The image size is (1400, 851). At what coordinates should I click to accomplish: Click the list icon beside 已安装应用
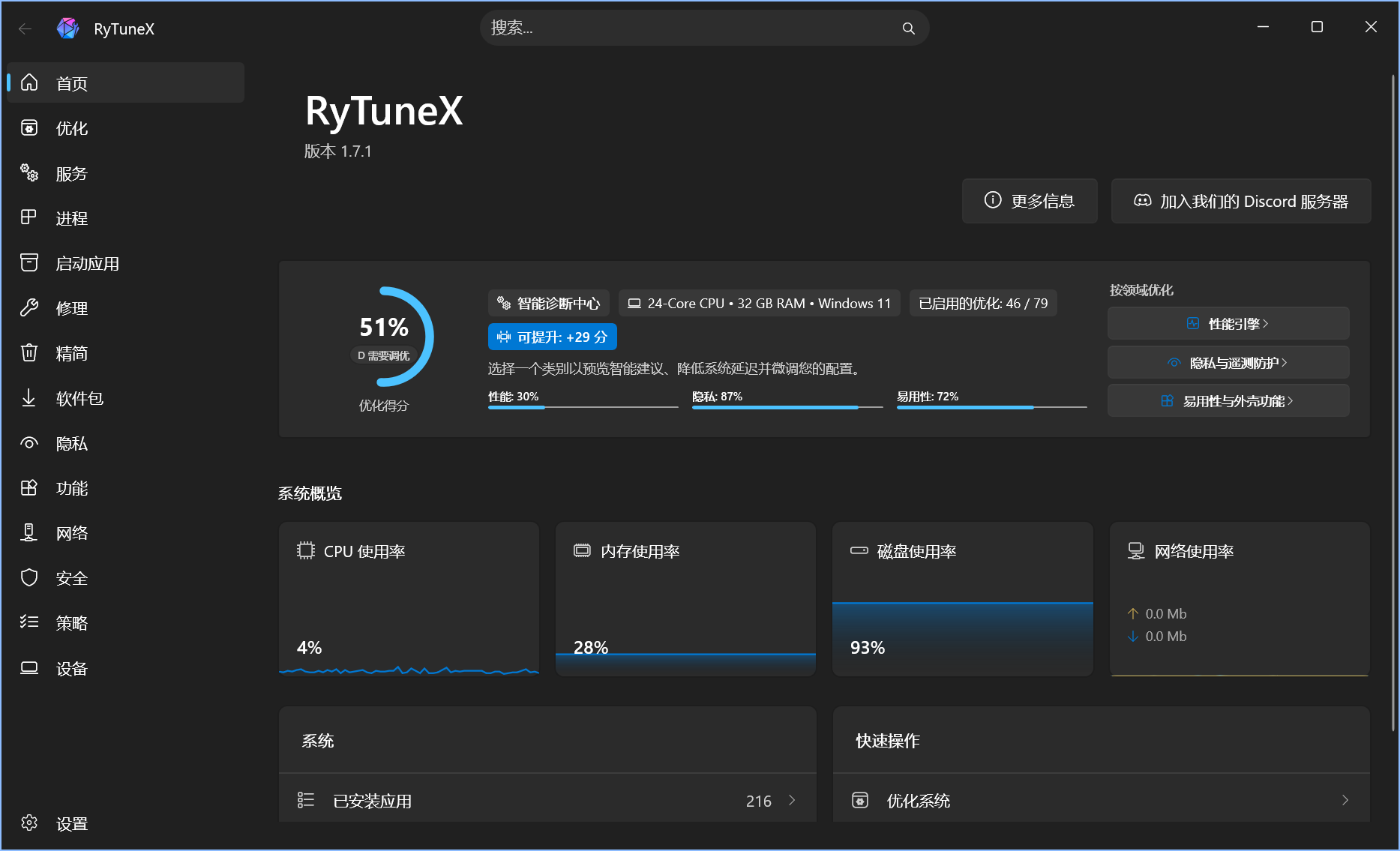[x=306, y=800]
